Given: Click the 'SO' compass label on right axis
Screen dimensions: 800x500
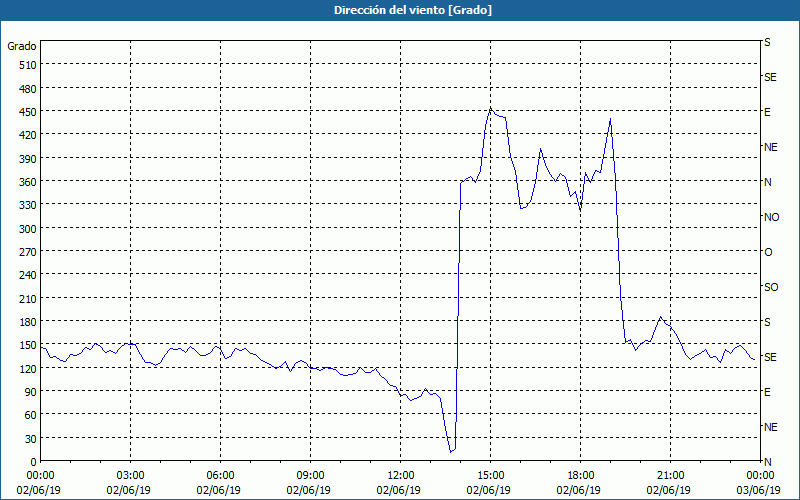Looking at the screenshot, I should pos(771,287).
